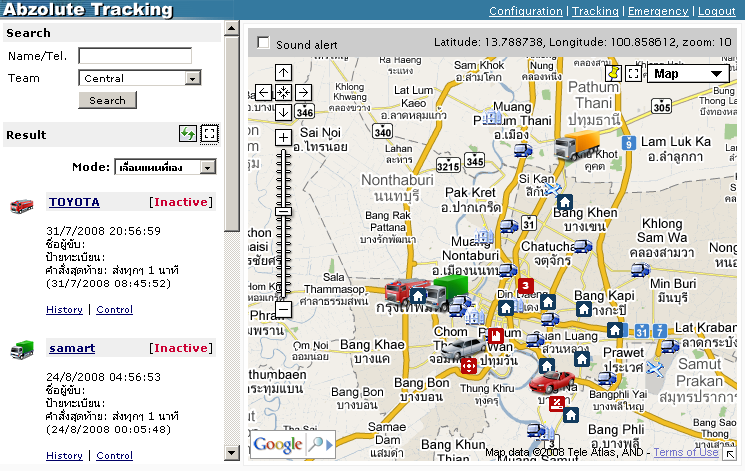Click the samart green truck icon in results
This screenshot has height=471, width=745.
22,350
